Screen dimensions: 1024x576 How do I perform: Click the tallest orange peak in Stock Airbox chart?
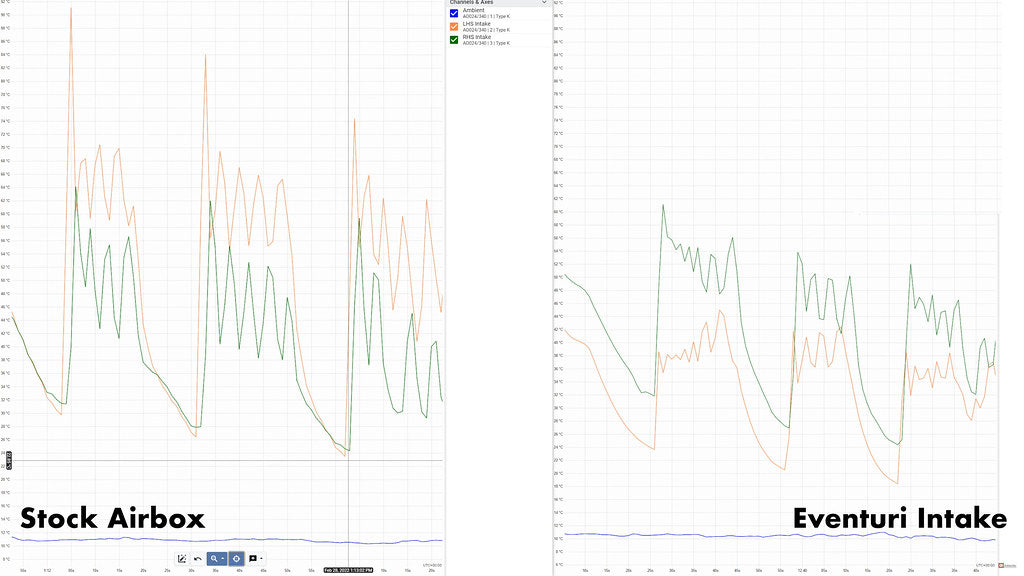71,8
